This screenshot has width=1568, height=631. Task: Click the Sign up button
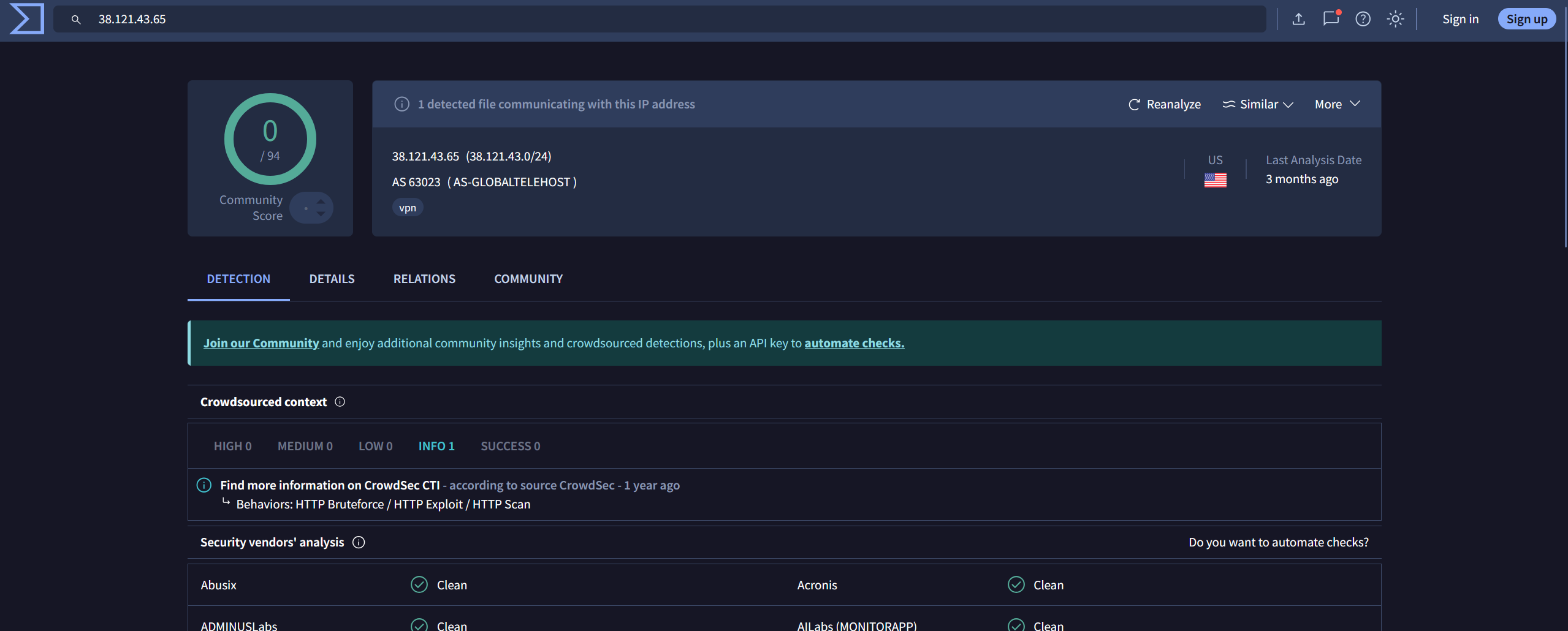click(1526, 18)
